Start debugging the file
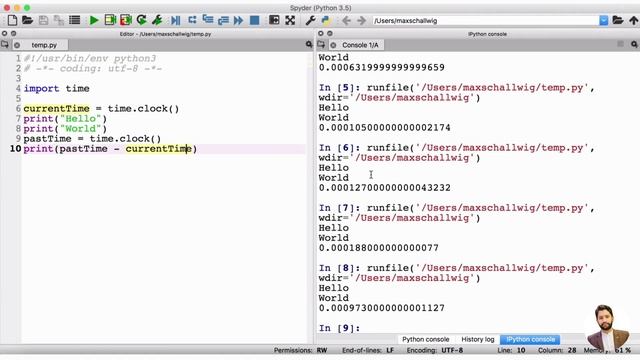Image resolution: width=640 pixels, height=360 pixels. point(176,20)
